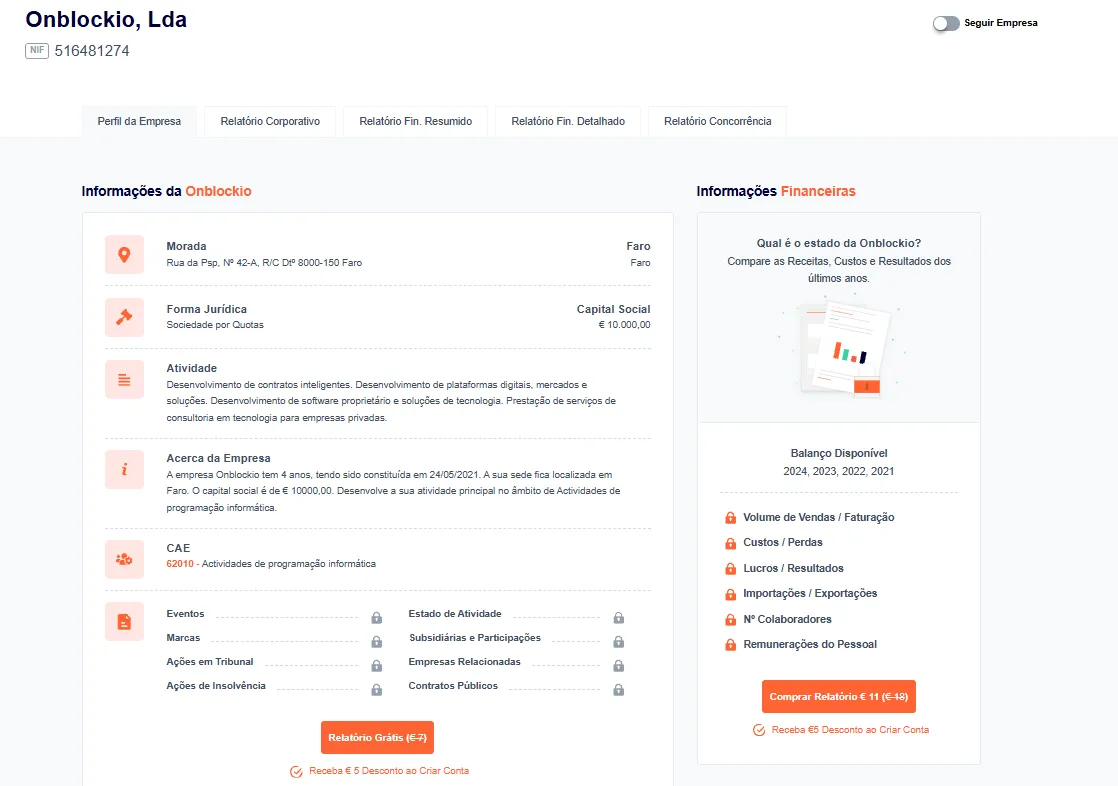The height and width of the screenshot is (786, 1118).
Task: Open Relatório Fin. Resumido tab
Action: click(416, 121)
